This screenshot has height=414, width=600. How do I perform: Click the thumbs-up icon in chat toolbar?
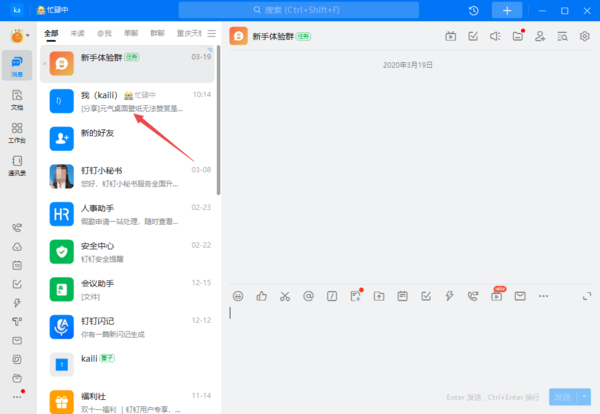tap(262, 296)
